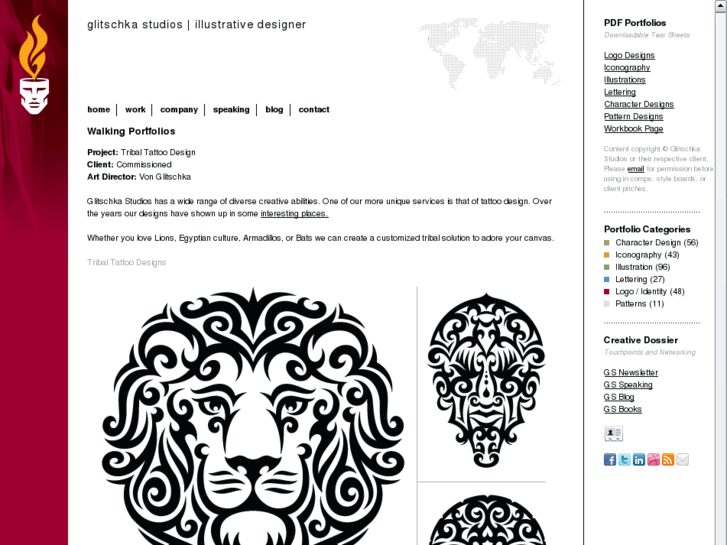Click the email permission link
Screen dimensions: 727x545
point(636,169)
